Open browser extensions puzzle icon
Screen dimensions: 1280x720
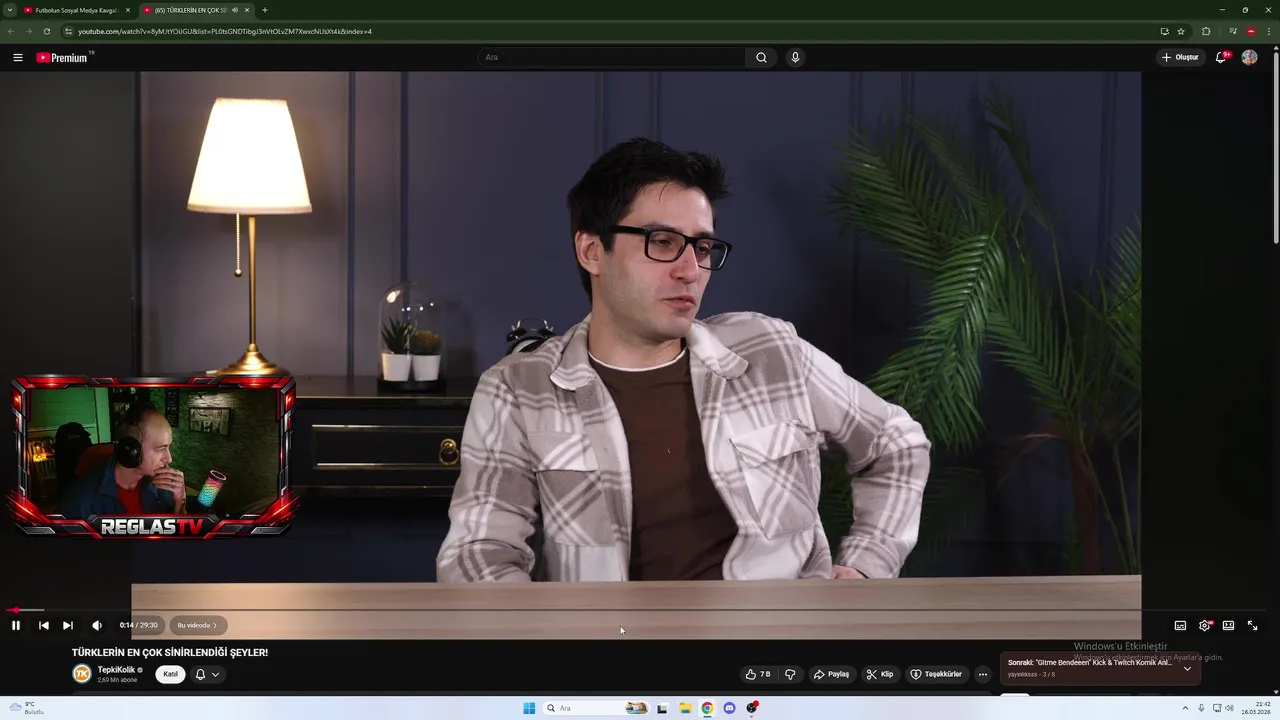1206,31
